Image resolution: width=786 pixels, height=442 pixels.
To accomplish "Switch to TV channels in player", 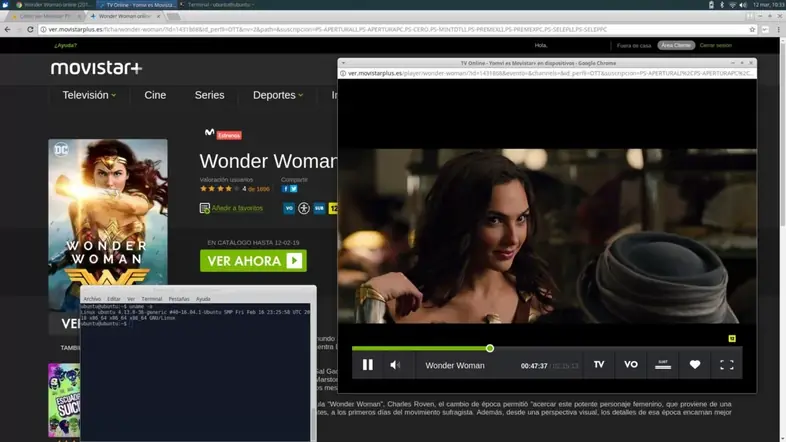I will (599, 364).
